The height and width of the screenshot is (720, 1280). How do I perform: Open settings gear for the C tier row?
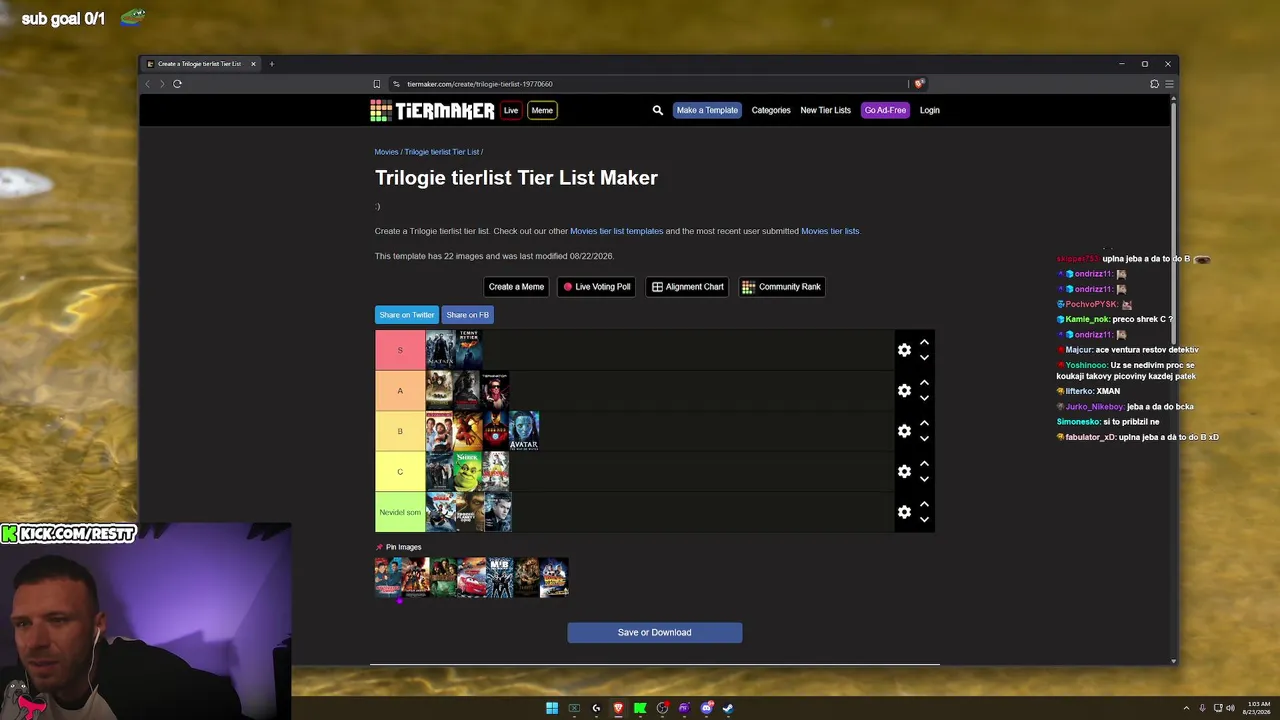coord(904,471)
